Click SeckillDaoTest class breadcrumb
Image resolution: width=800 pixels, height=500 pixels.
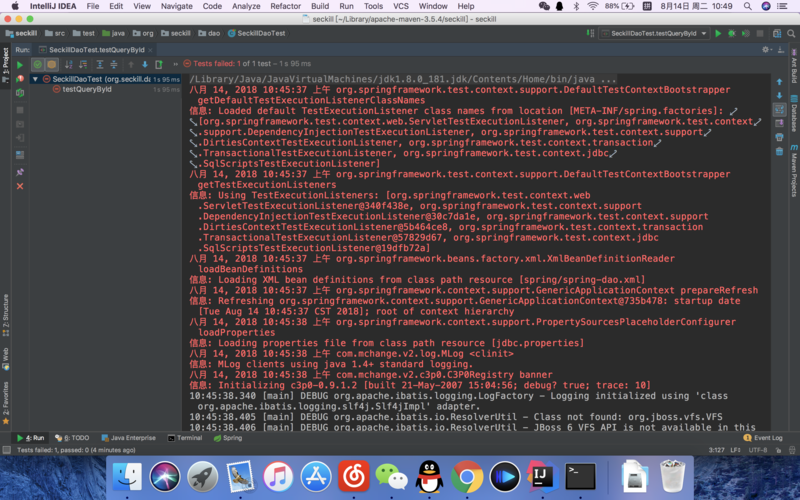point(257,33)
